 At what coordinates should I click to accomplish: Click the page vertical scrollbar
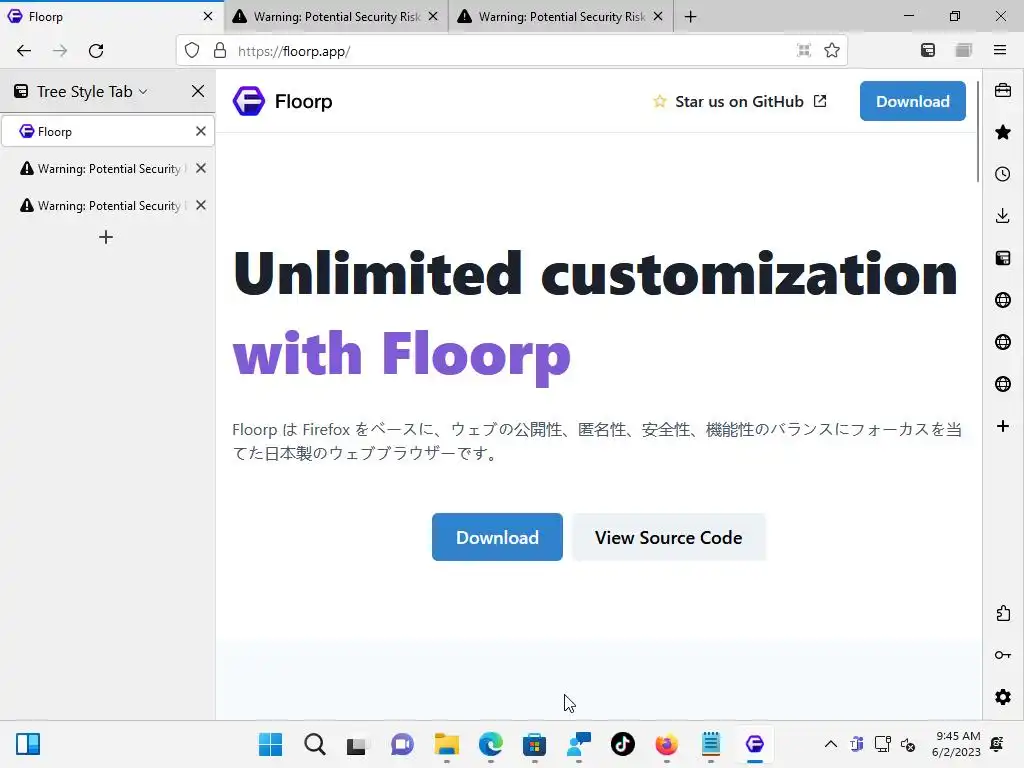978,131
